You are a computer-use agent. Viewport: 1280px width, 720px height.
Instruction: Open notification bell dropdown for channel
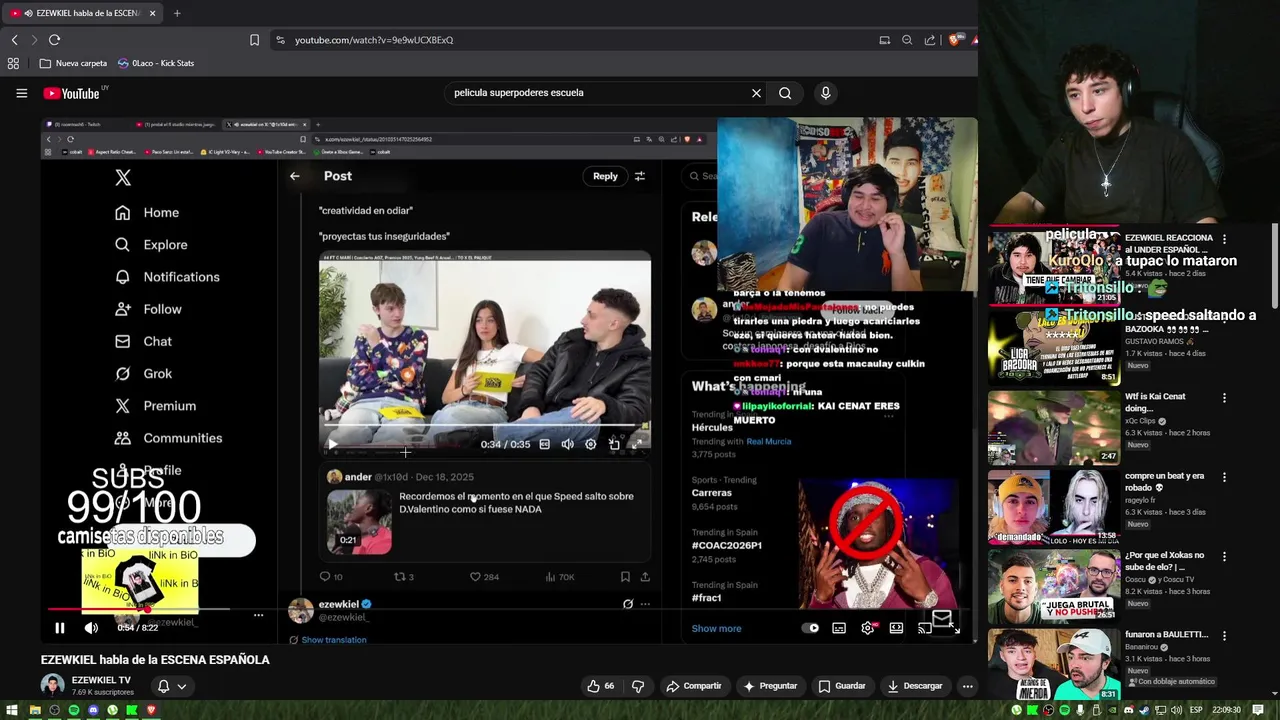(171, 686)
